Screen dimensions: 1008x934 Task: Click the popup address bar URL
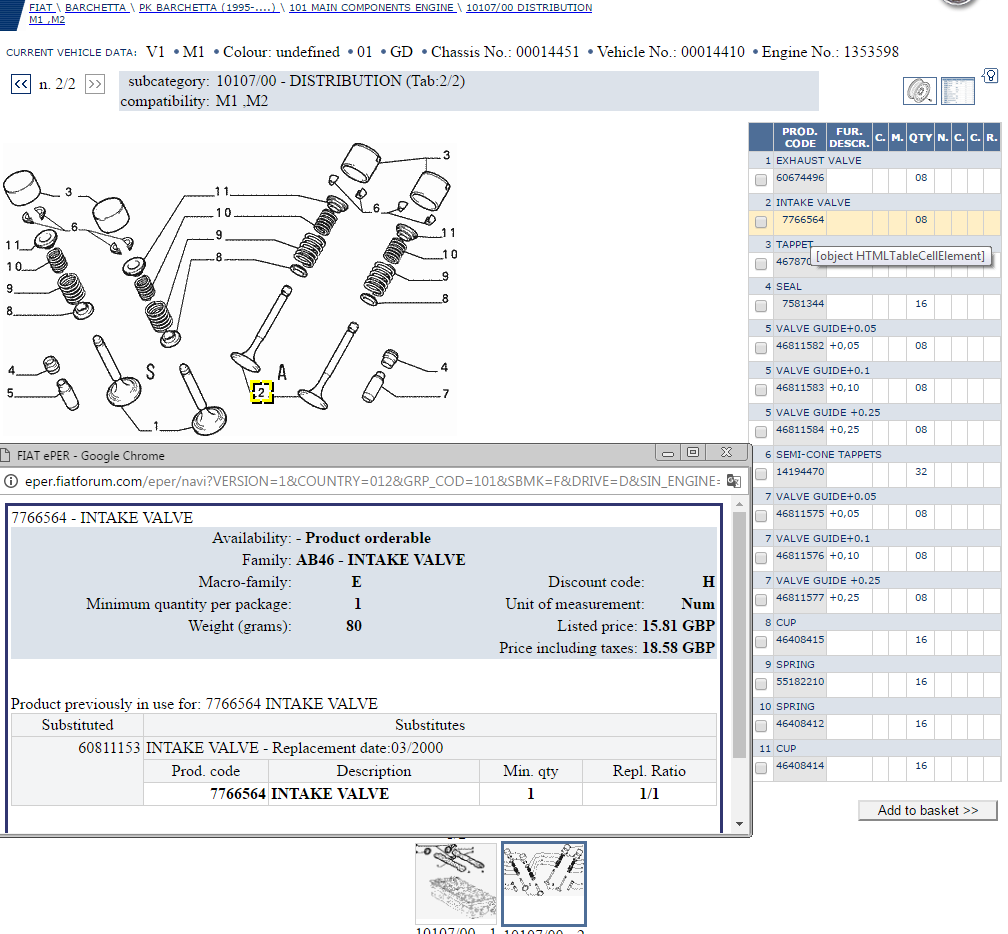(372, 481)
